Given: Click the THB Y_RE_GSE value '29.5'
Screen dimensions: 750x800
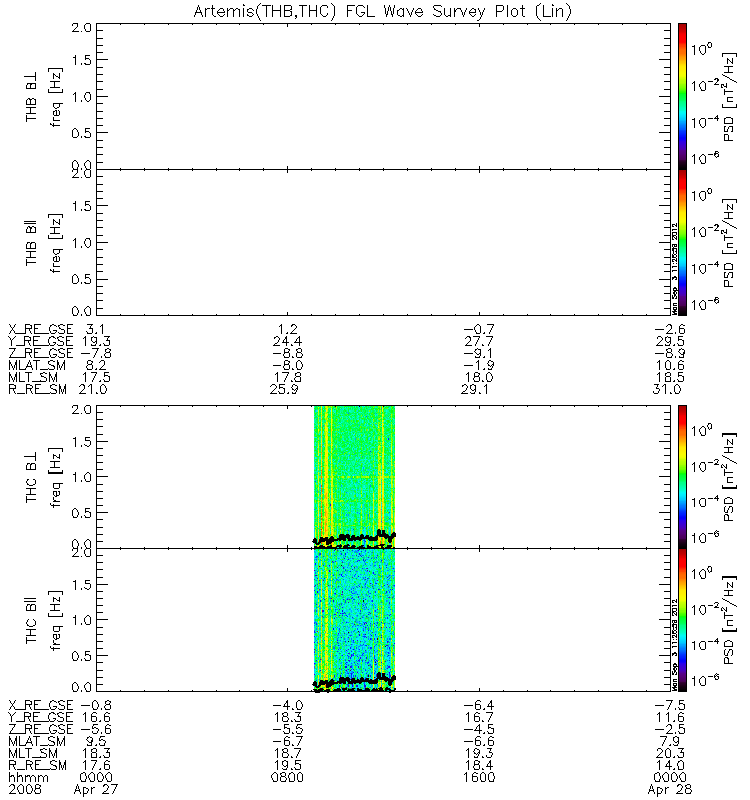Looking at the screenshot, I should point(670,341).
